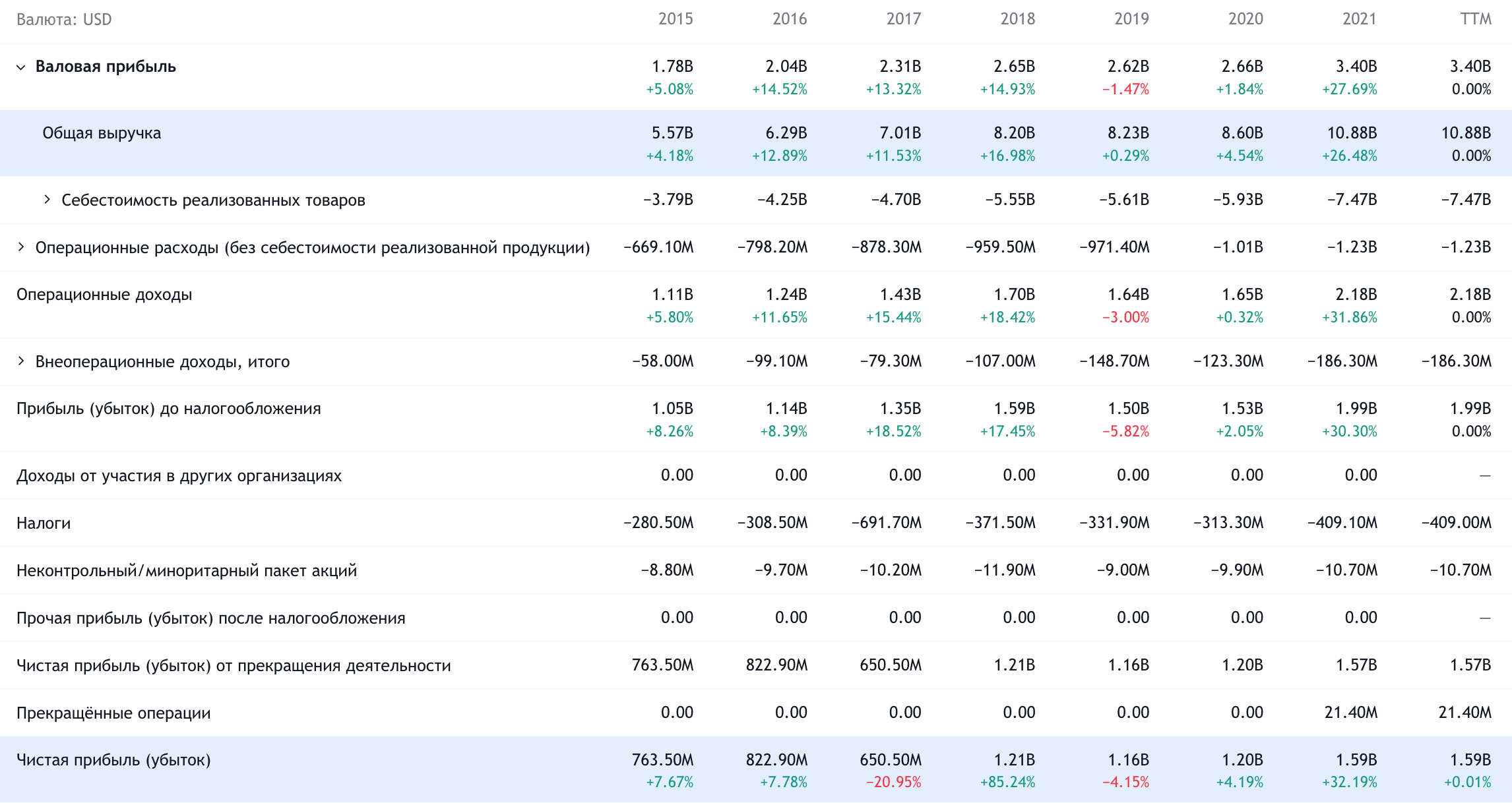Click Доходы от участия в других организациях
The width and height of the screenshot is (1512, 803).
179,476
